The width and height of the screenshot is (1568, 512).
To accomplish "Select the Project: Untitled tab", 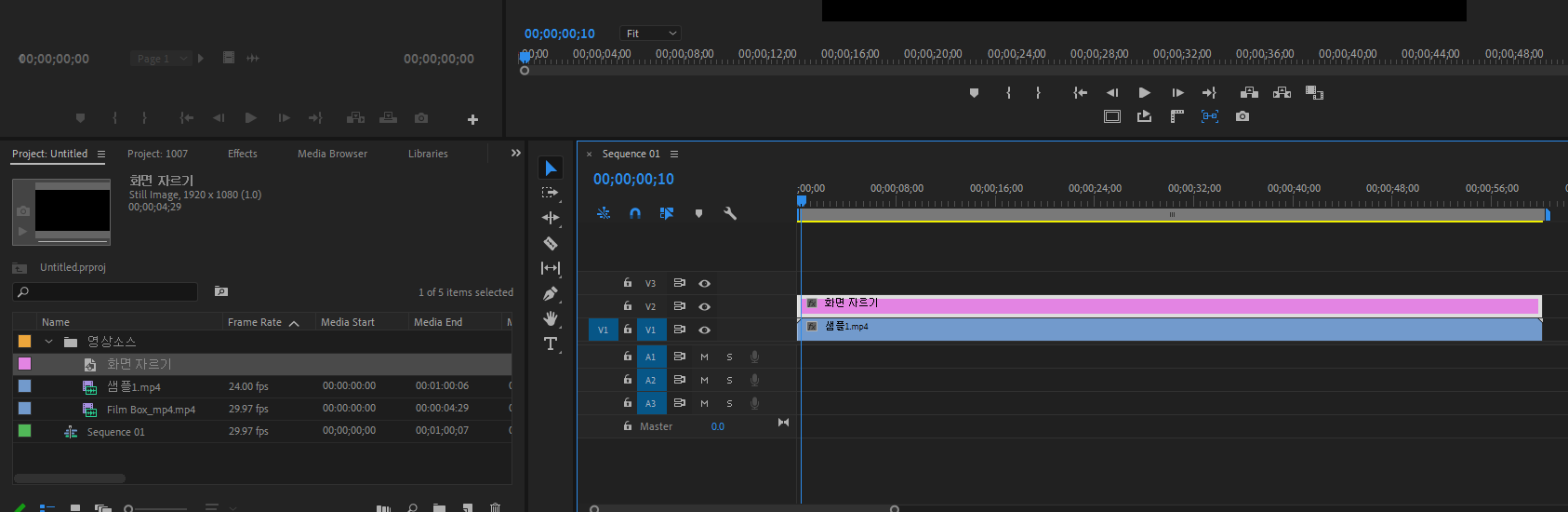I will click(x=49, y=154).
